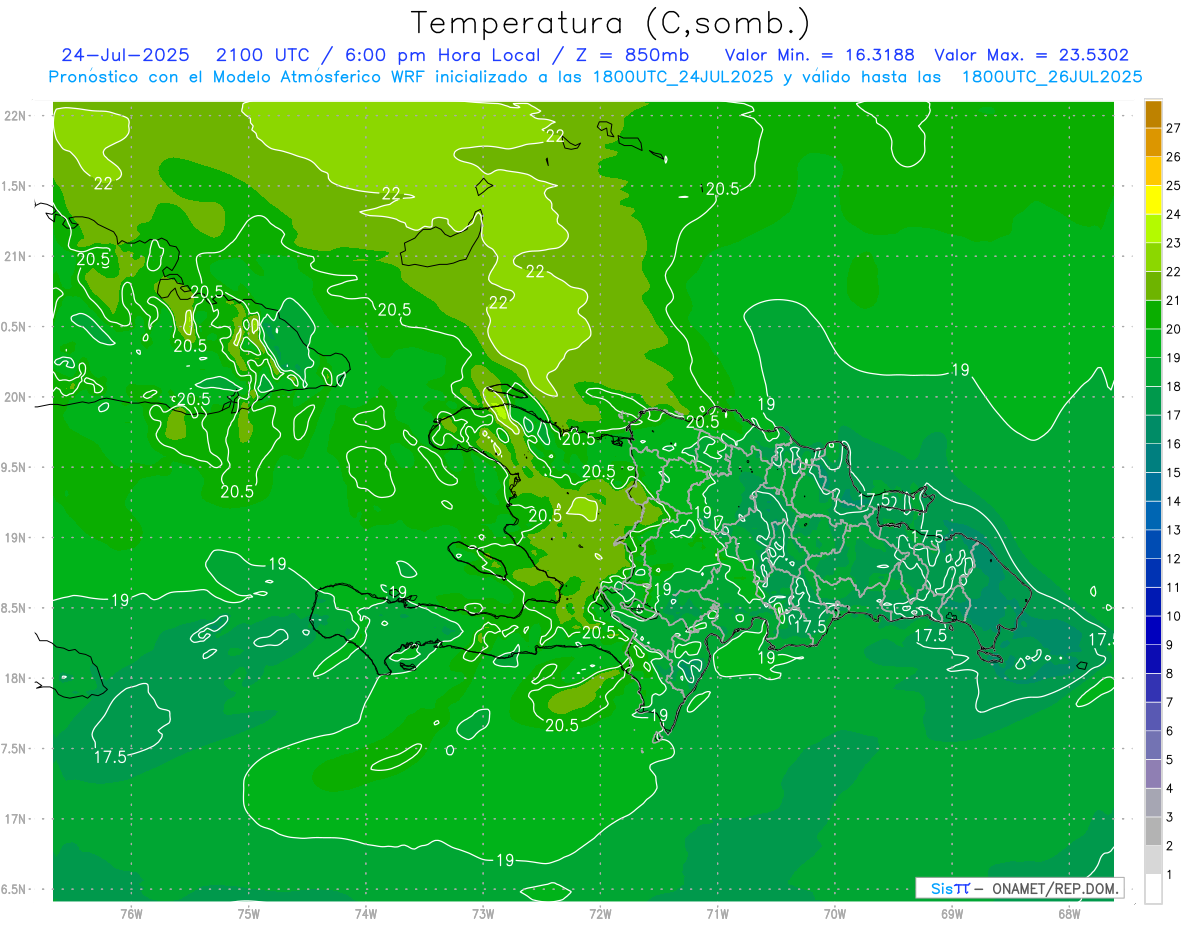Click the dark orange swatch atop the legend
The image size is (1200, 927).
click(x=1153, y=114)
